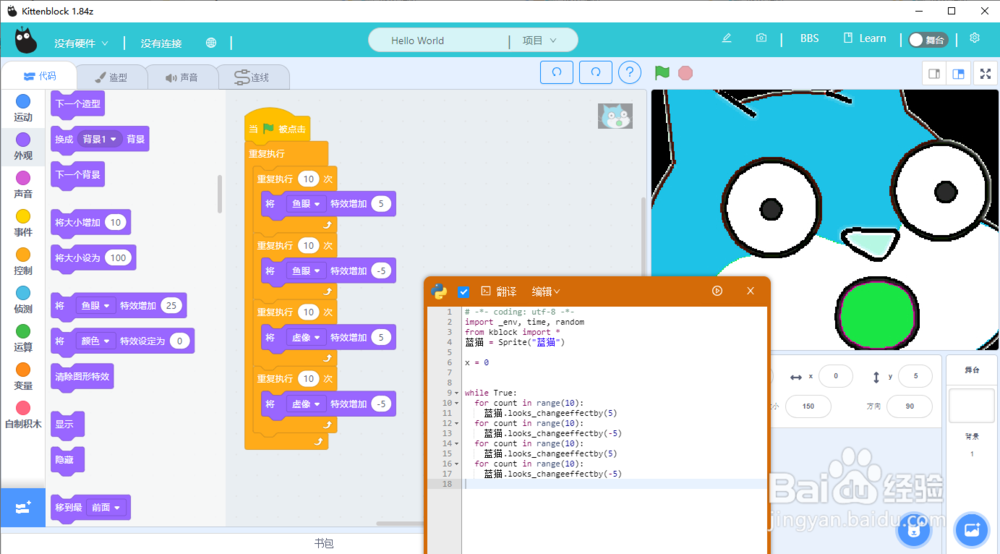Click the pencil edit icon in header
Screen dimensions: 1000x554
coord(726,38)
